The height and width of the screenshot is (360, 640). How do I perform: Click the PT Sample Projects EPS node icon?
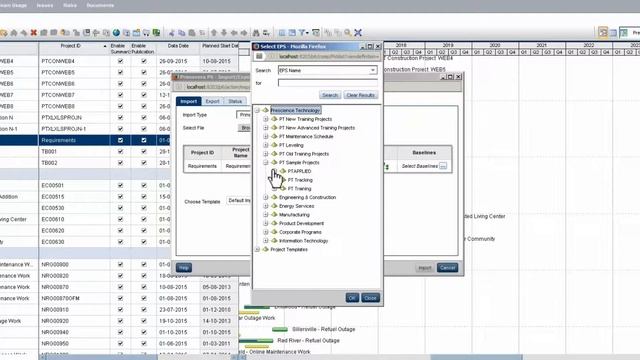click(x=274, y=162)
